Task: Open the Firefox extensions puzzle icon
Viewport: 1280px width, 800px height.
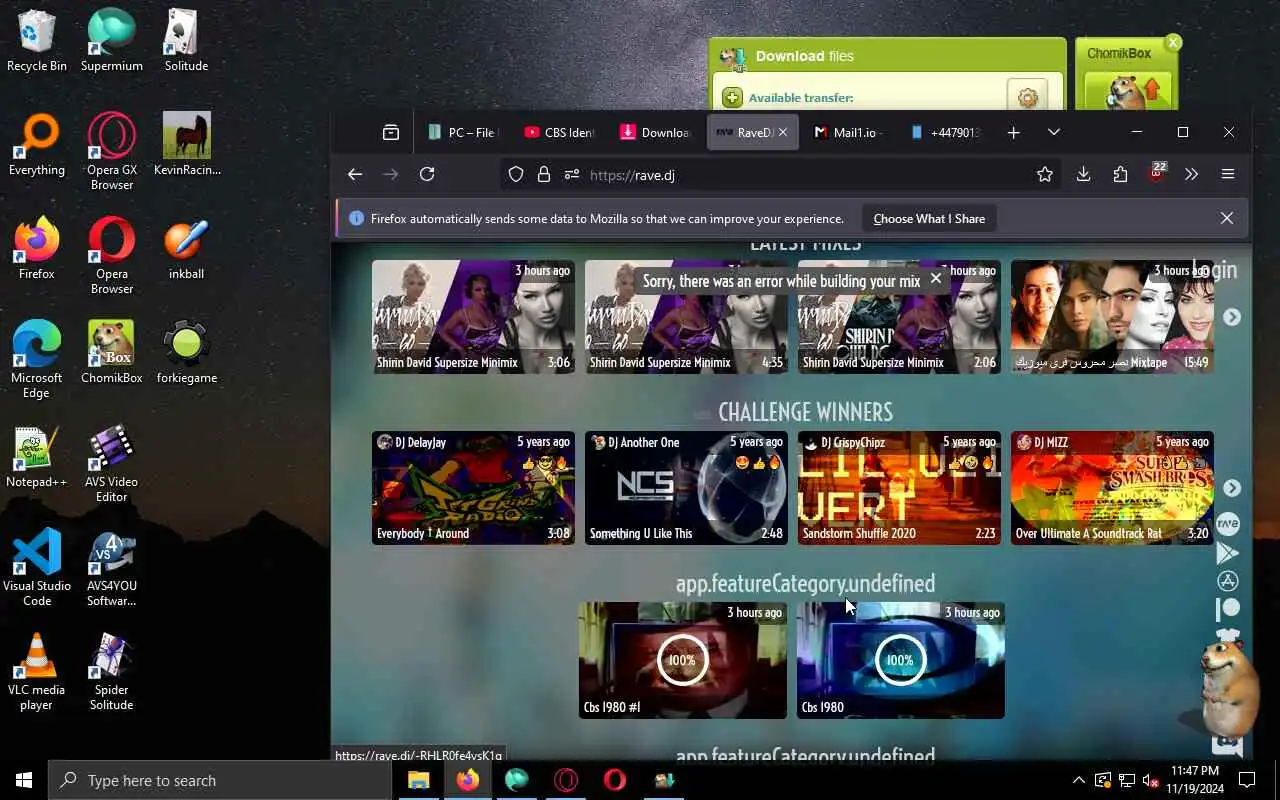Action: coord(1120,174)
